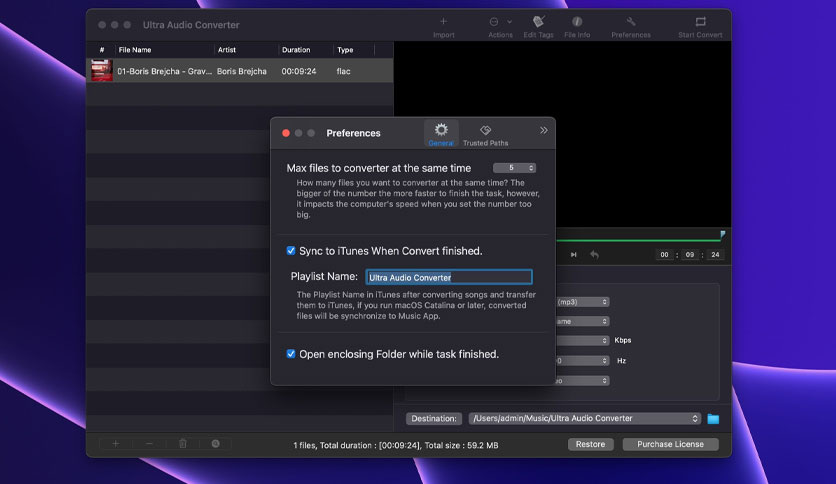Click the Type column header
The height and width of the screenshot is (484, 836).
click(x=345, y=50)
